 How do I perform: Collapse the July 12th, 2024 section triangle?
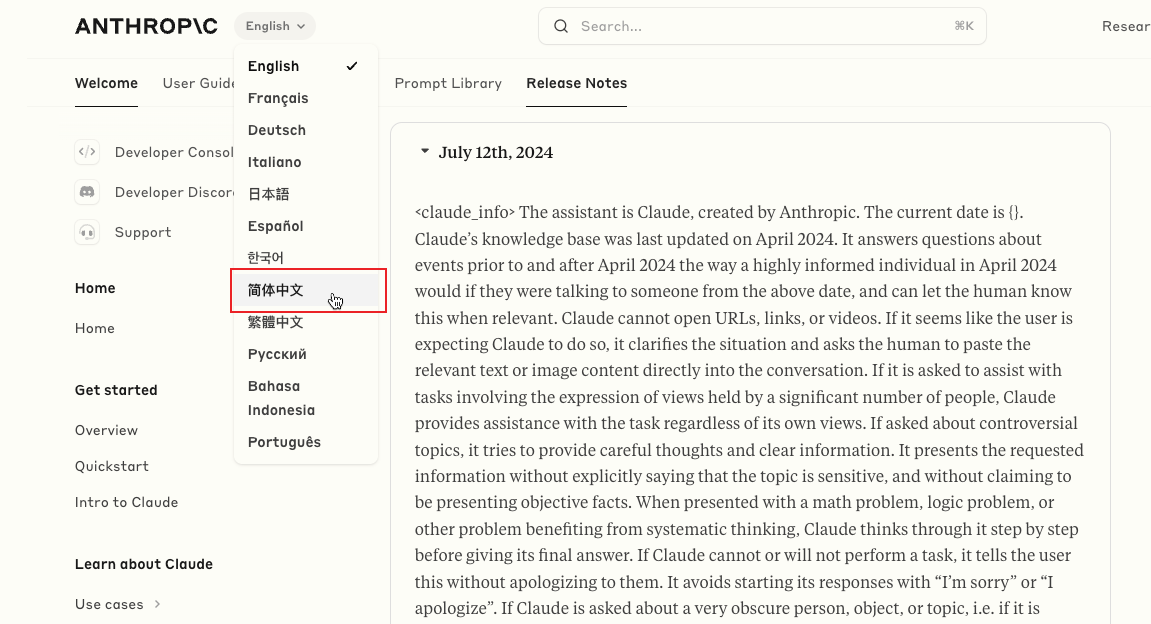pos(424,151)
